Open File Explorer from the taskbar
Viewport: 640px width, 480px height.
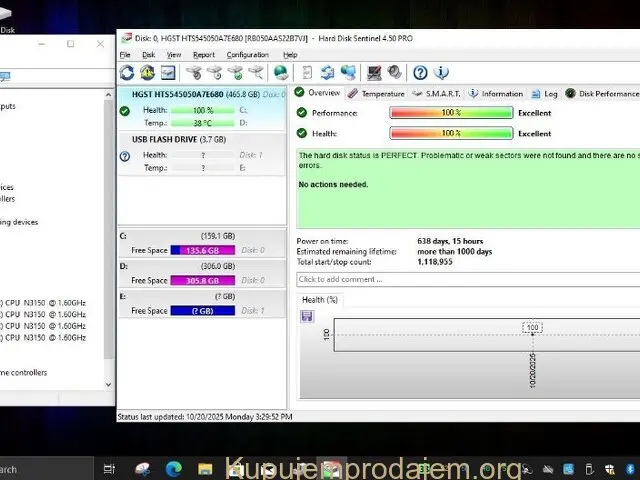point(205,468)
